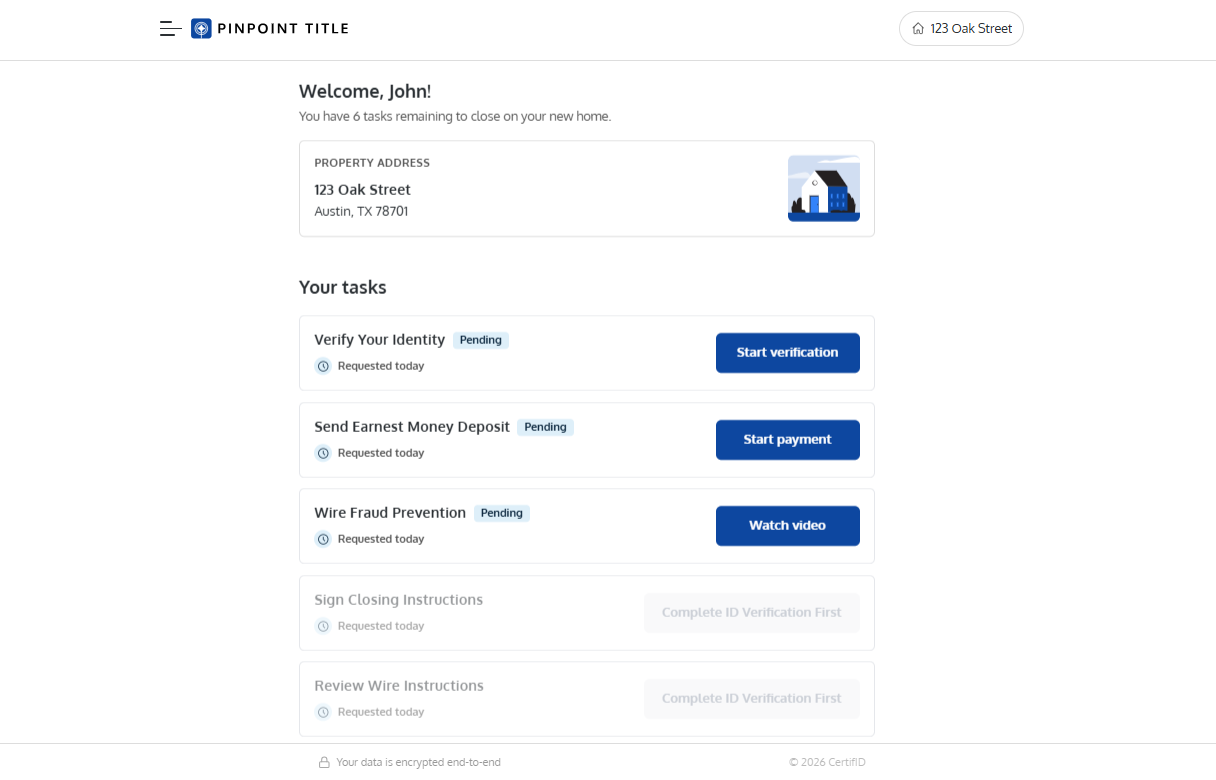The image size is (1216, 780).
Task: Select the Sign Closing Instructions title
Action: click(x=399, y=600)
